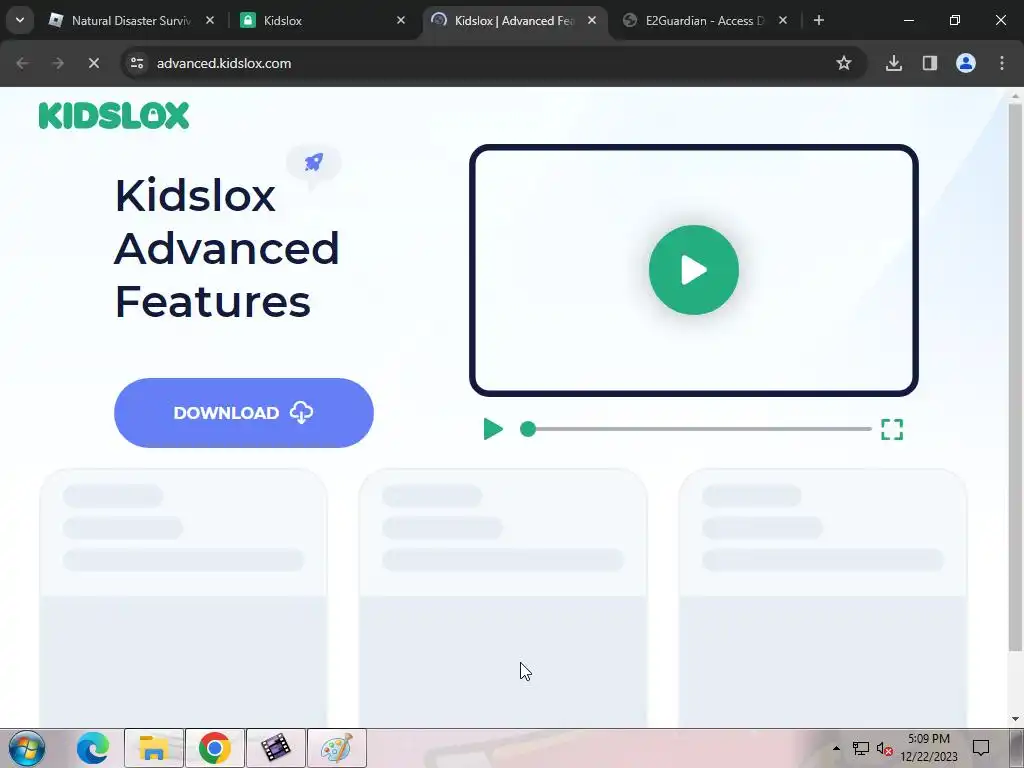Close the E2Guardian tab
Screen dimensions: 1024x768
click(x=783, y=21)
